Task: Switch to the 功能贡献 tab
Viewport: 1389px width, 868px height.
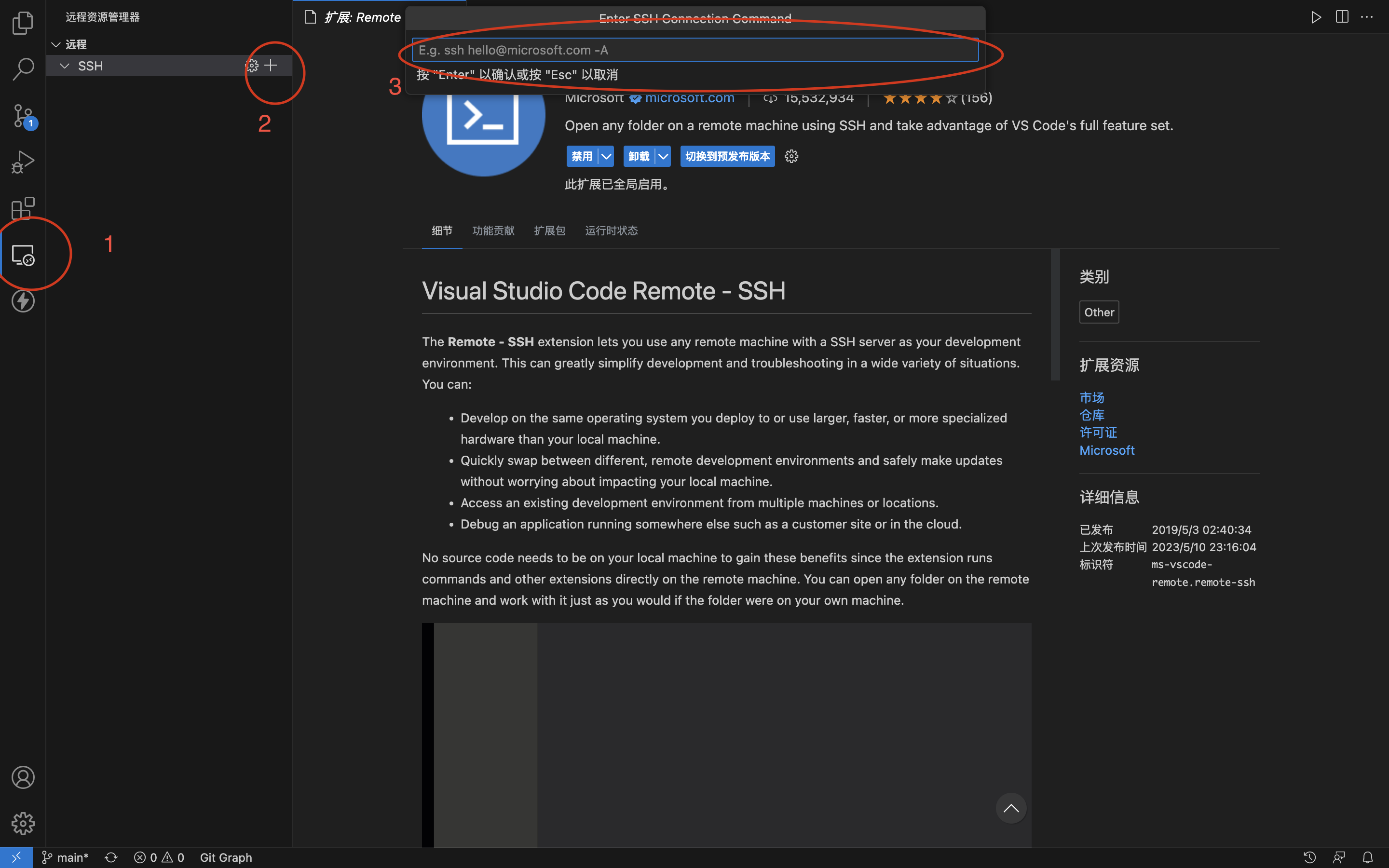Action: 493,230
